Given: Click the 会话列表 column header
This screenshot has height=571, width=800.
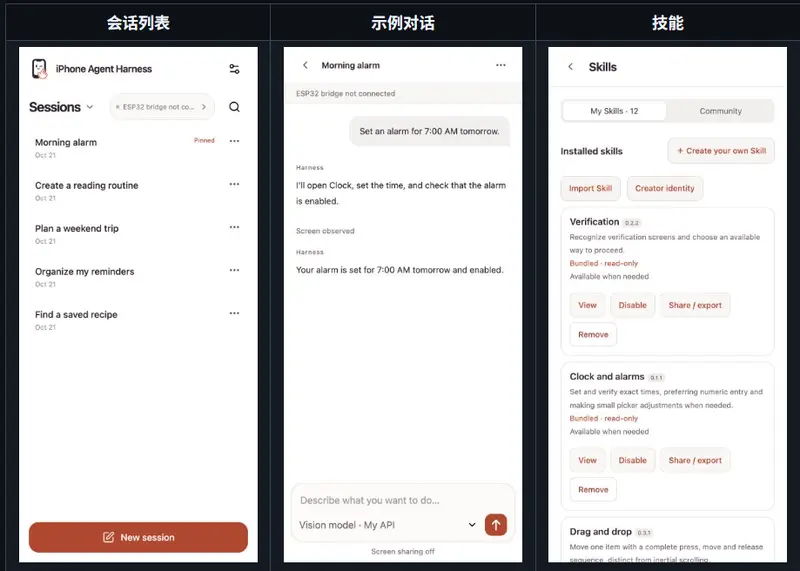Looking at the screenshot, I should coord(138,23).
